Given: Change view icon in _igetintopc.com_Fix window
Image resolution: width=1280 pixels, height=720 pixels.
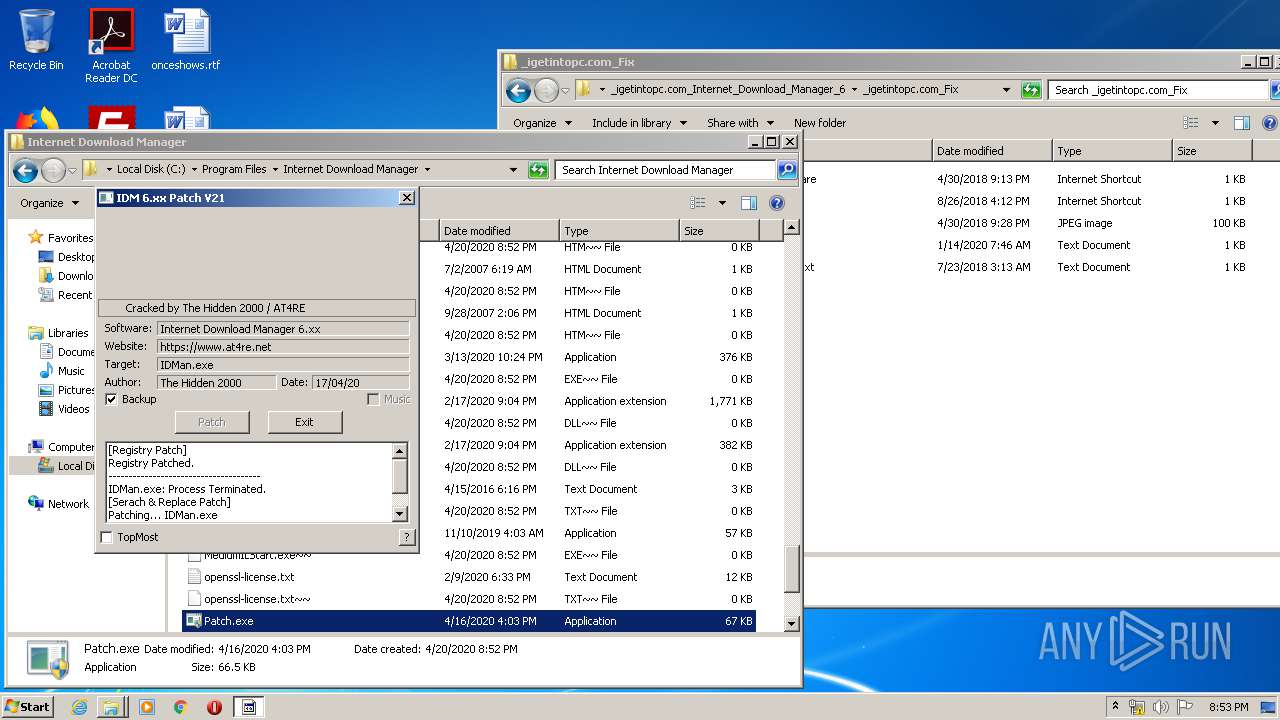Looking at the screenshot, I should [x=1190, y=123].
